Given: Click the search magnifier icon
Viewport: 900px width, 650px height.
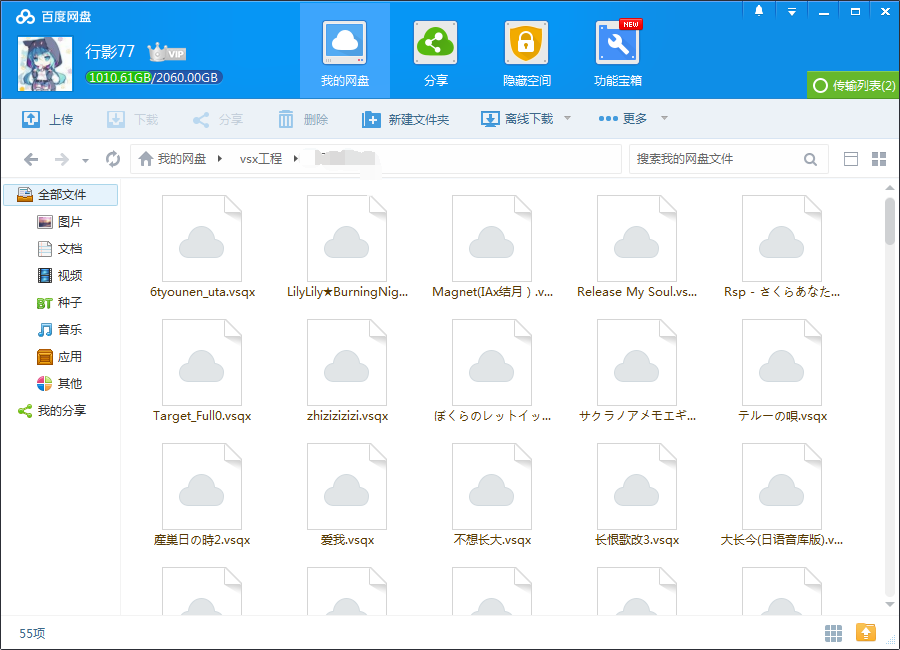Looking at the screenshot, I should [810, 159].
